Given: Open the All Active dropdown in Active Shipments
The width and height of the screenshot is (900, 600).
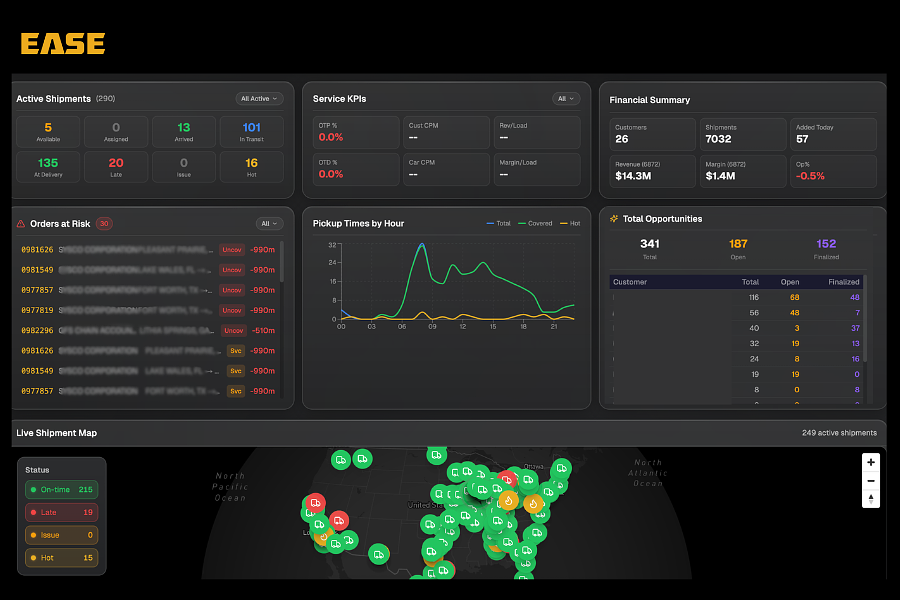Looking at the screenshot, I should pyautogui.click(x=259, y=98).
